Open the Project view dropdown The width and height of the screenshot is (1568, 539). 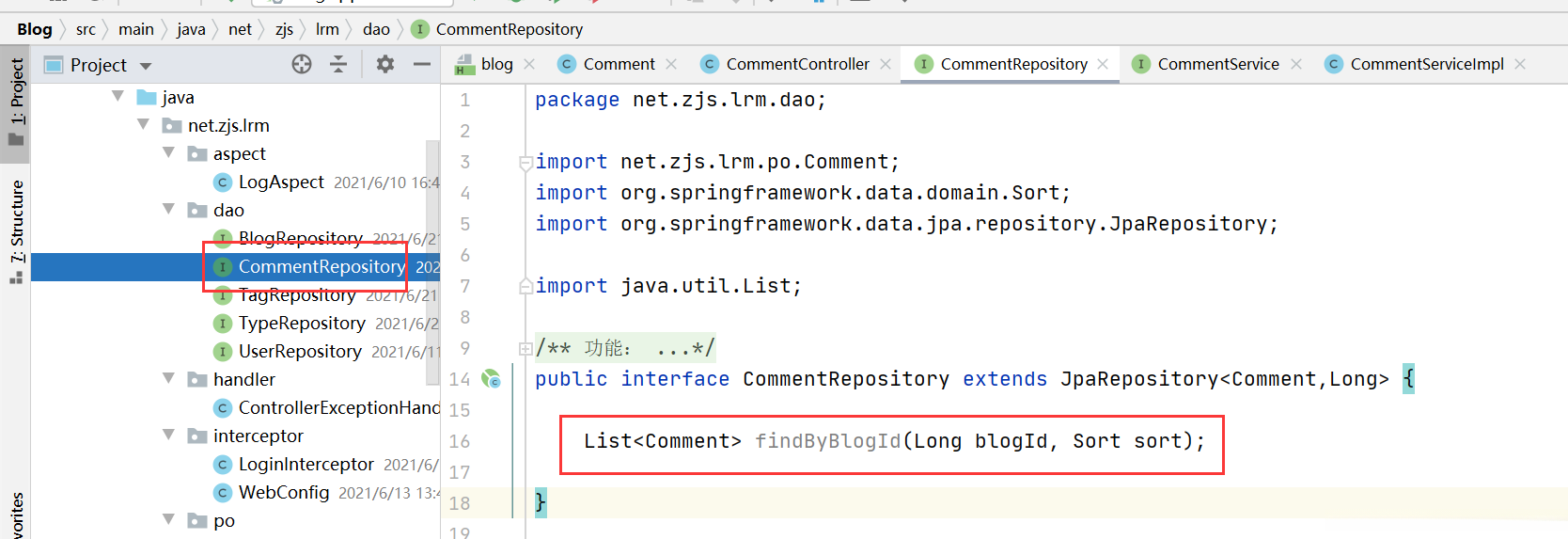146,66
